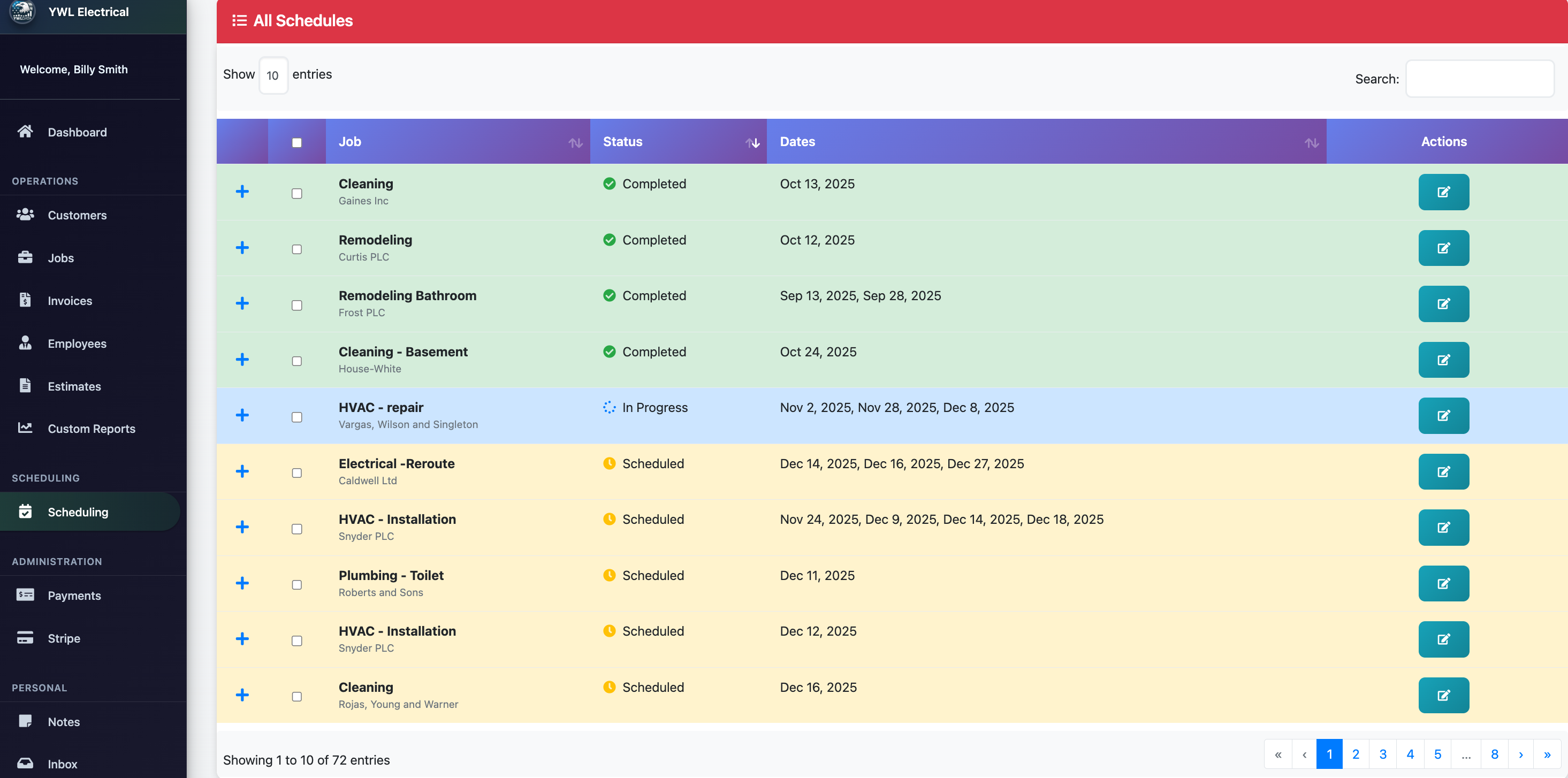Click the Customers people icon

point(25,214)
